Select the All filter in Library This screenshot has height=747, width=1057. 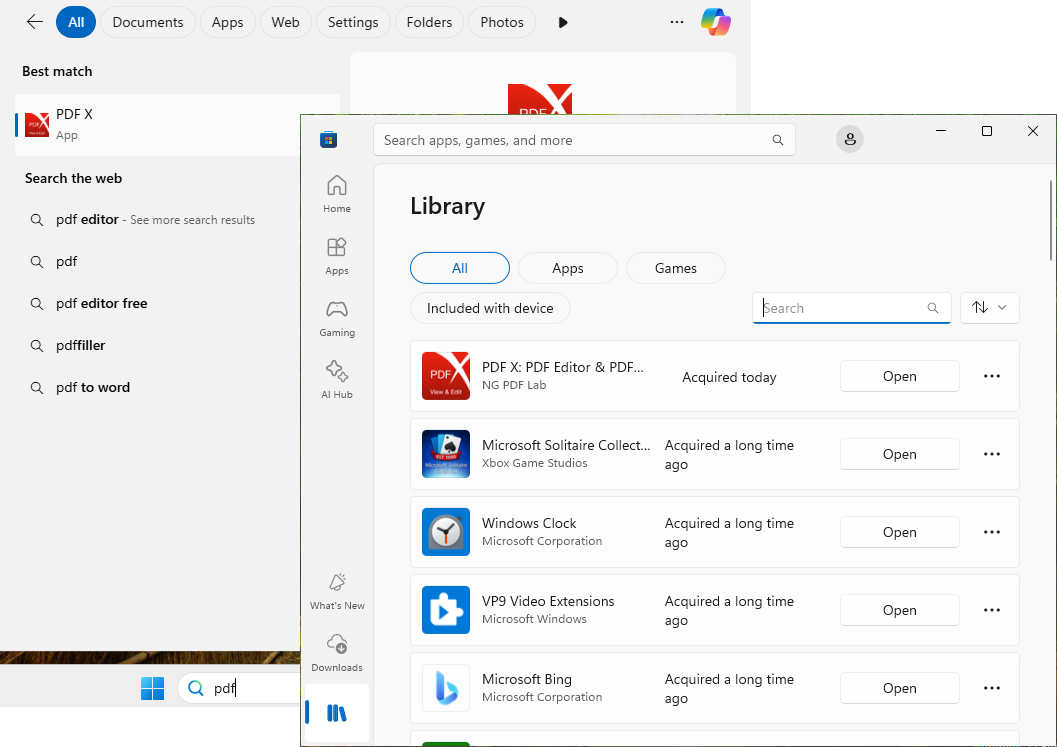[x=460, y=268]
